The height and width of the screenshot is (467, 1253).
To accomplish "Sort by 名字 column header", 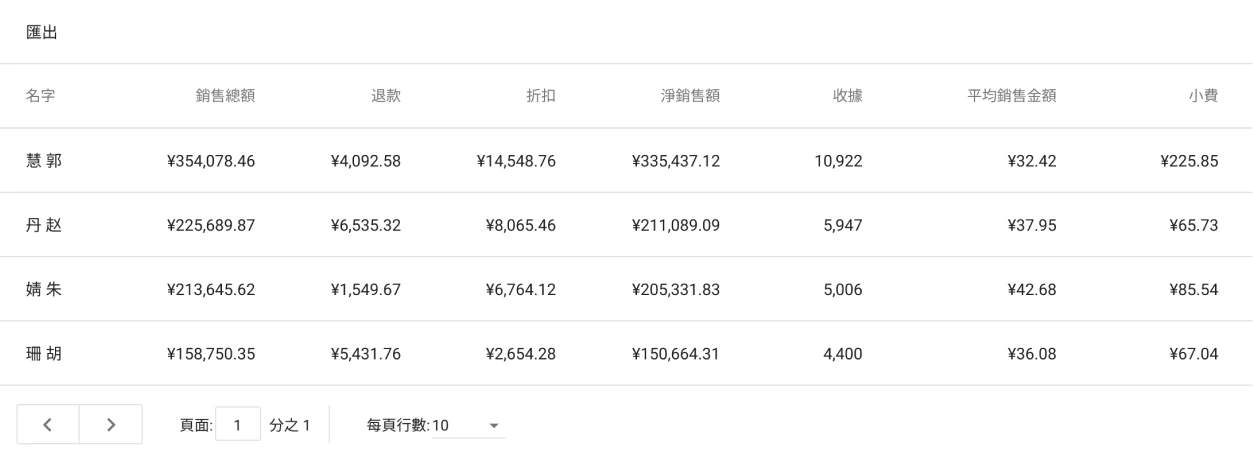I will [x=40, y=96].
